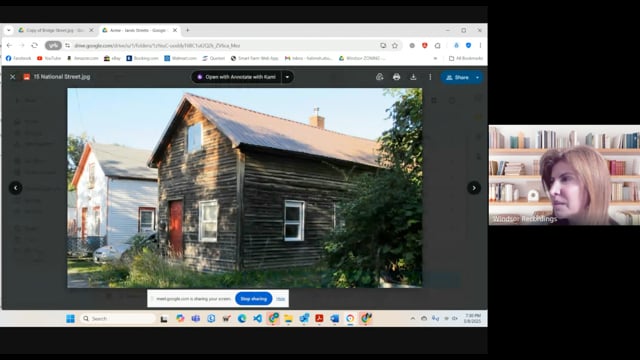Toggle the VPN button in address bar
Screen dimensions: 640x360
pyautogui.click(x=53, y=45)
